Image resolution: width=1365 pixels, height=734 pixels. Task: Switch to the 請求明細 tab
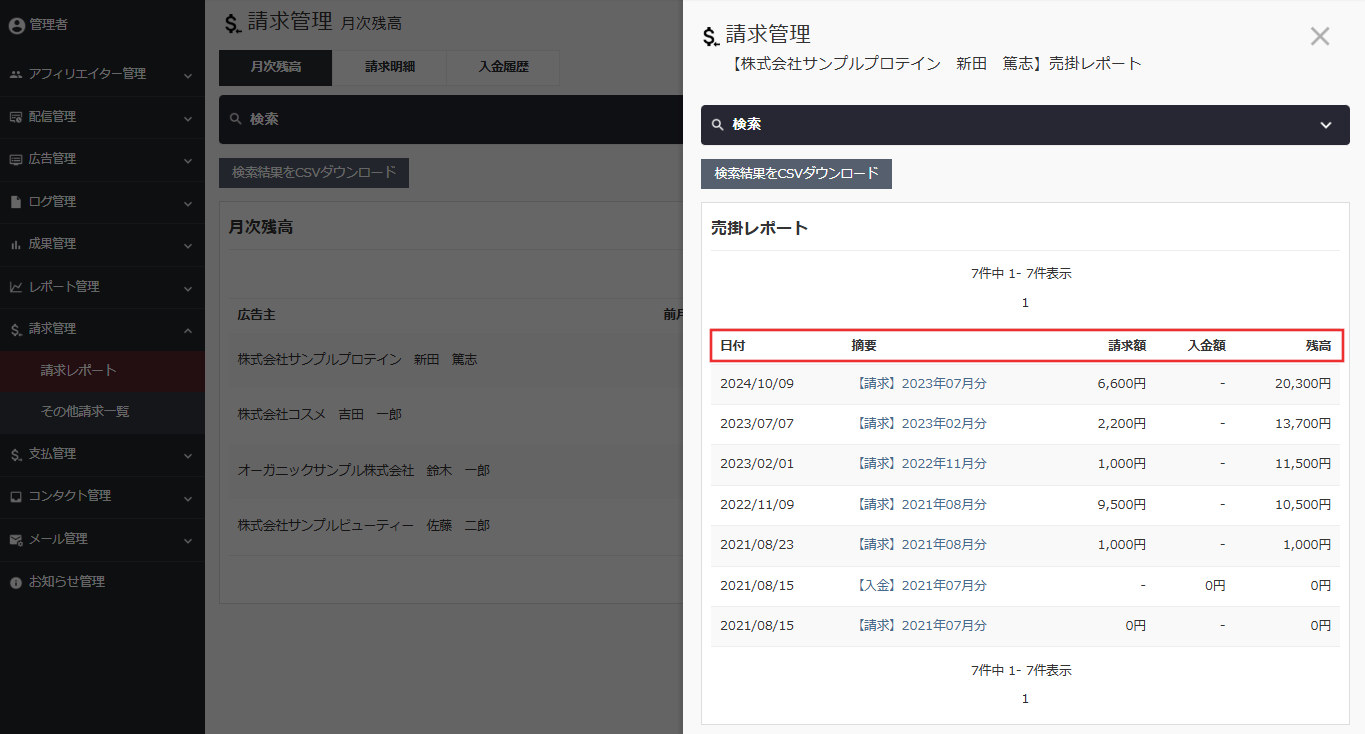390,67
